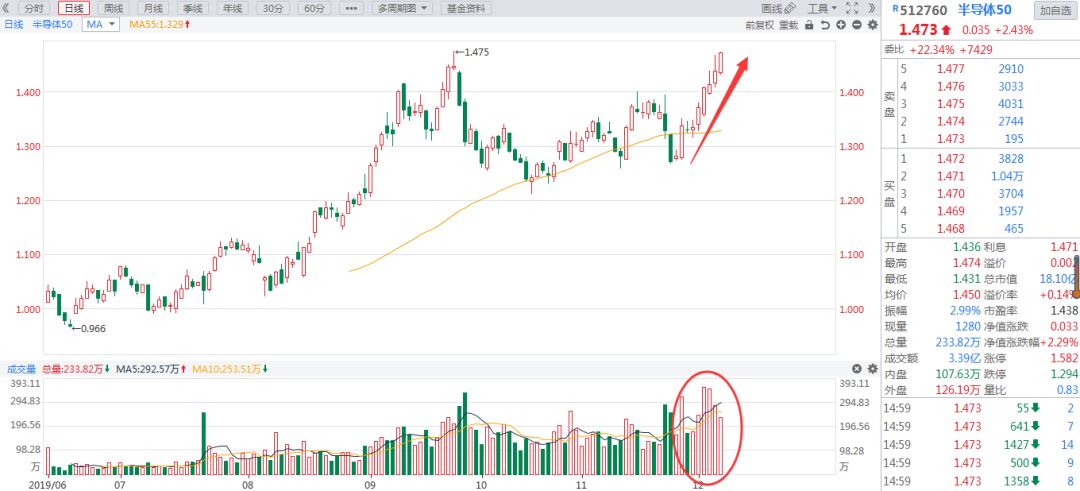Toggle 前复权 price adjustment

click(x=760, y=25)
